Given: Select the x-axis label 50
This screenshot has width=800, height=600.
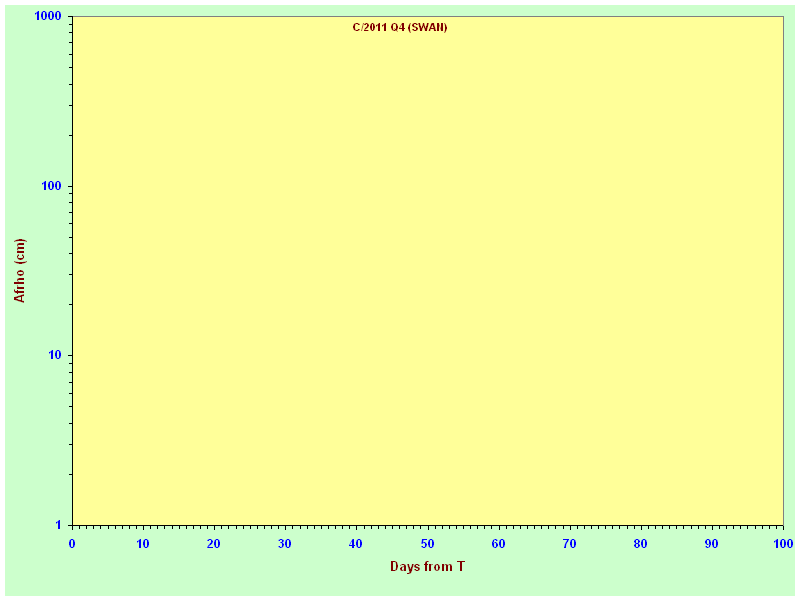Looking at the screenshot, I should 428,544.
